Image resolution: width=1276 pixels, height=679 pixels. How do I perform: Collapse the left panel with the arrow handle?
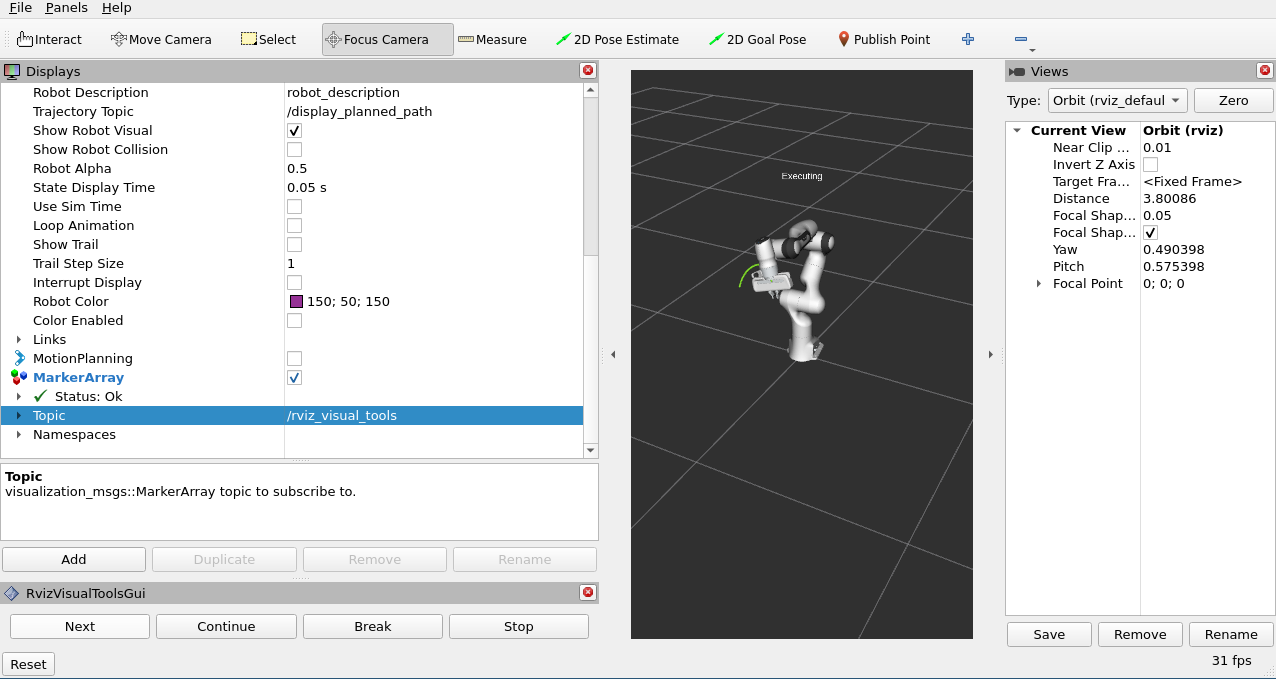click(x=613, y=354)
